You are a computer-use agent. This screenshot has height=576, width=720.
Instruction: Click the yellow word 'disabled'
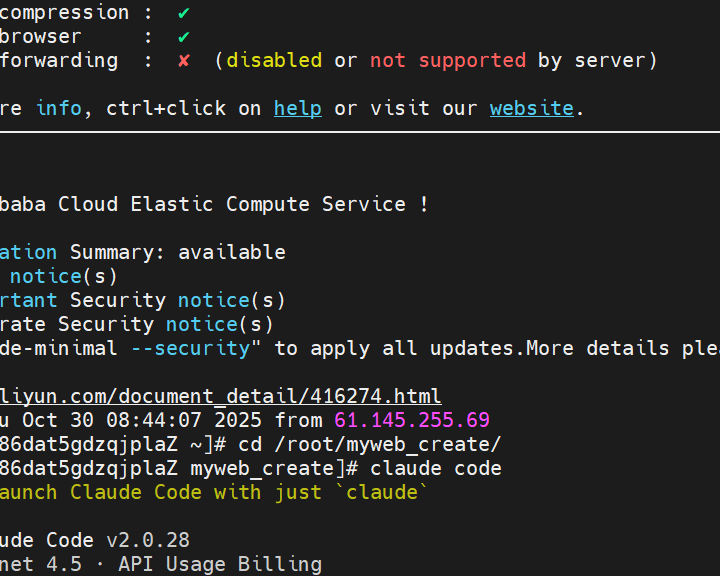(274, 61)
